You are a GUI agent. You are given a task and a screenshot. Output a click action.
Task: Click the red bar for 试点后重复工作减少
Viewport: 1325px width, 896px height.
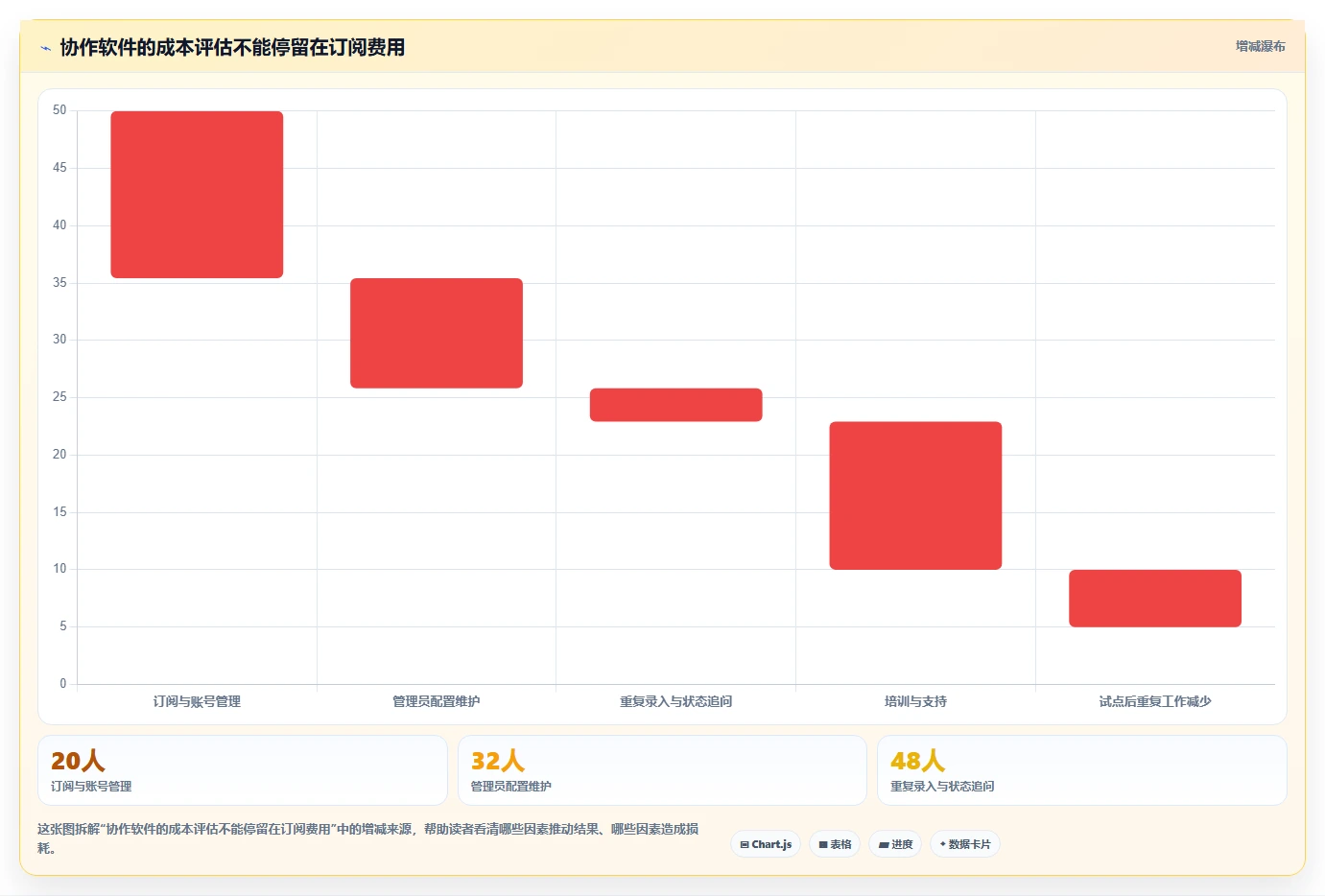1155,599
